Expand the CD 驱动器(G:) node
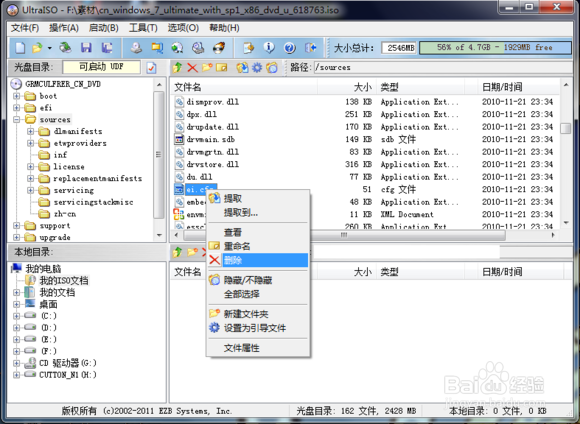 (x=16, y=363)
